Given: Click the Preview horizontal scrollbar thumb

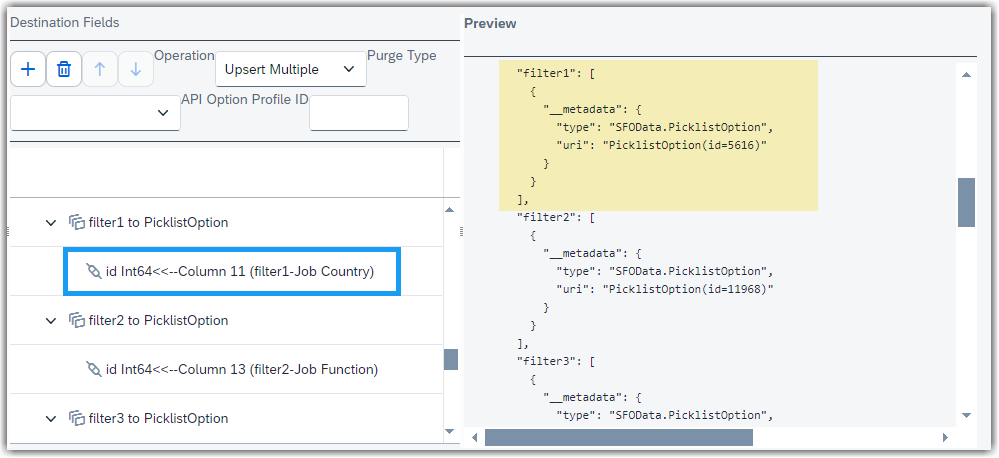Looking at the screenshot, I should click(x=619, y=437).
